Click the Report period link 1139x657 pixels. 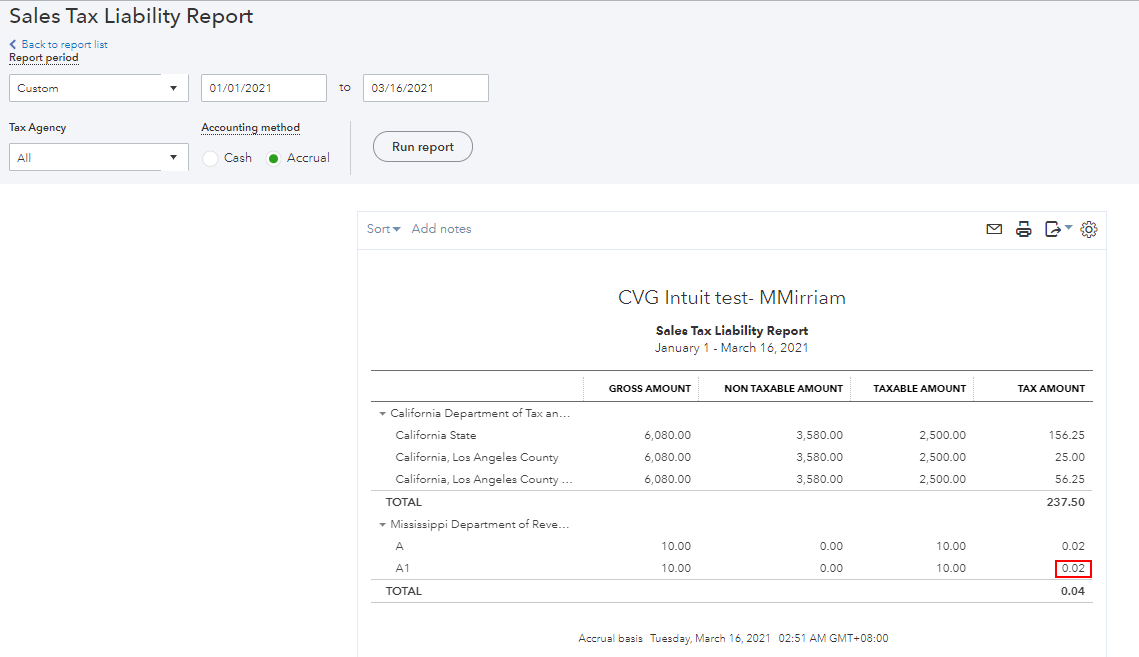click(43, 57)
